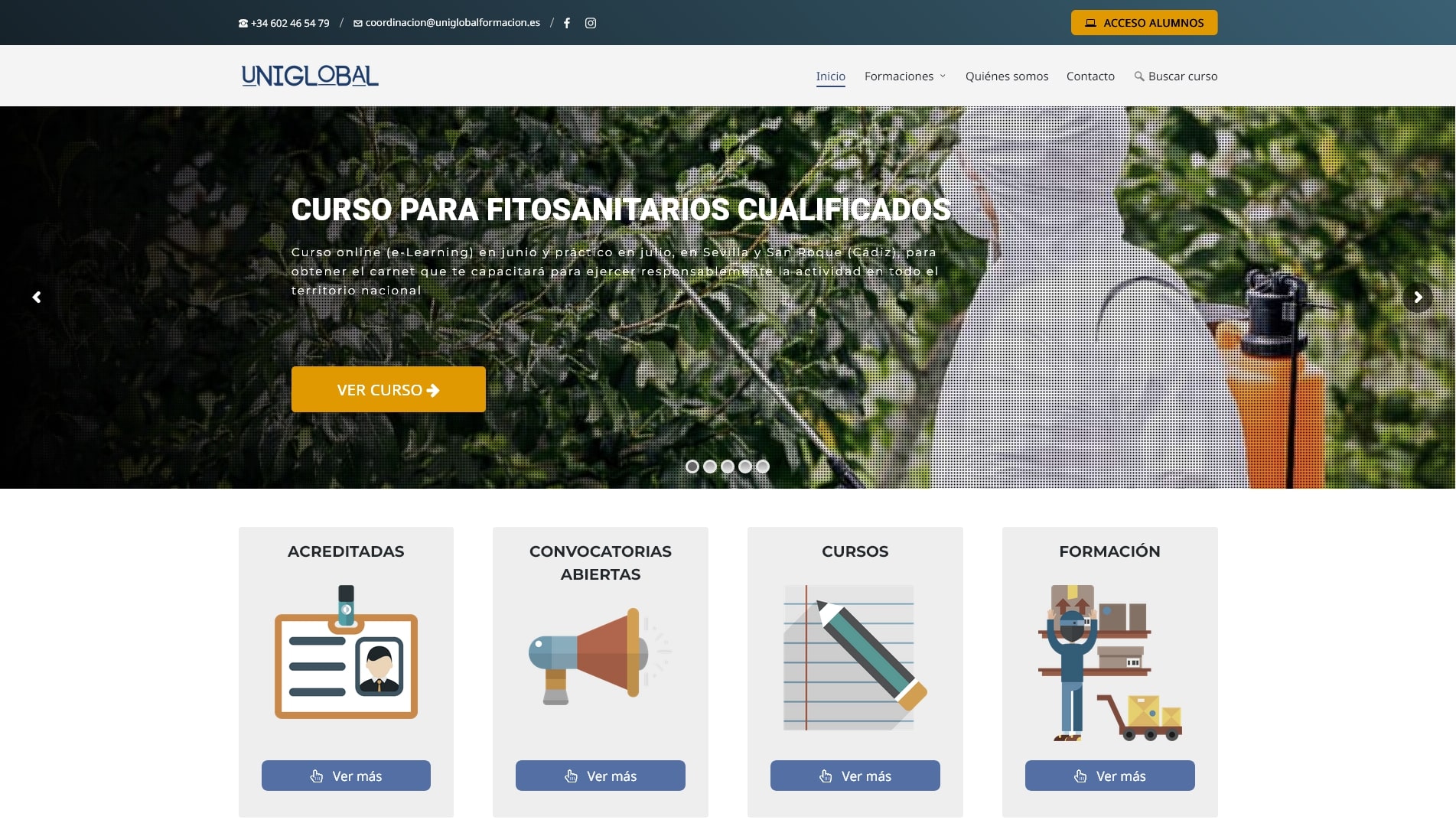Click Ver más under Acreditadas
Viewport: 1456px width, 826px height.
click(346, 776)
